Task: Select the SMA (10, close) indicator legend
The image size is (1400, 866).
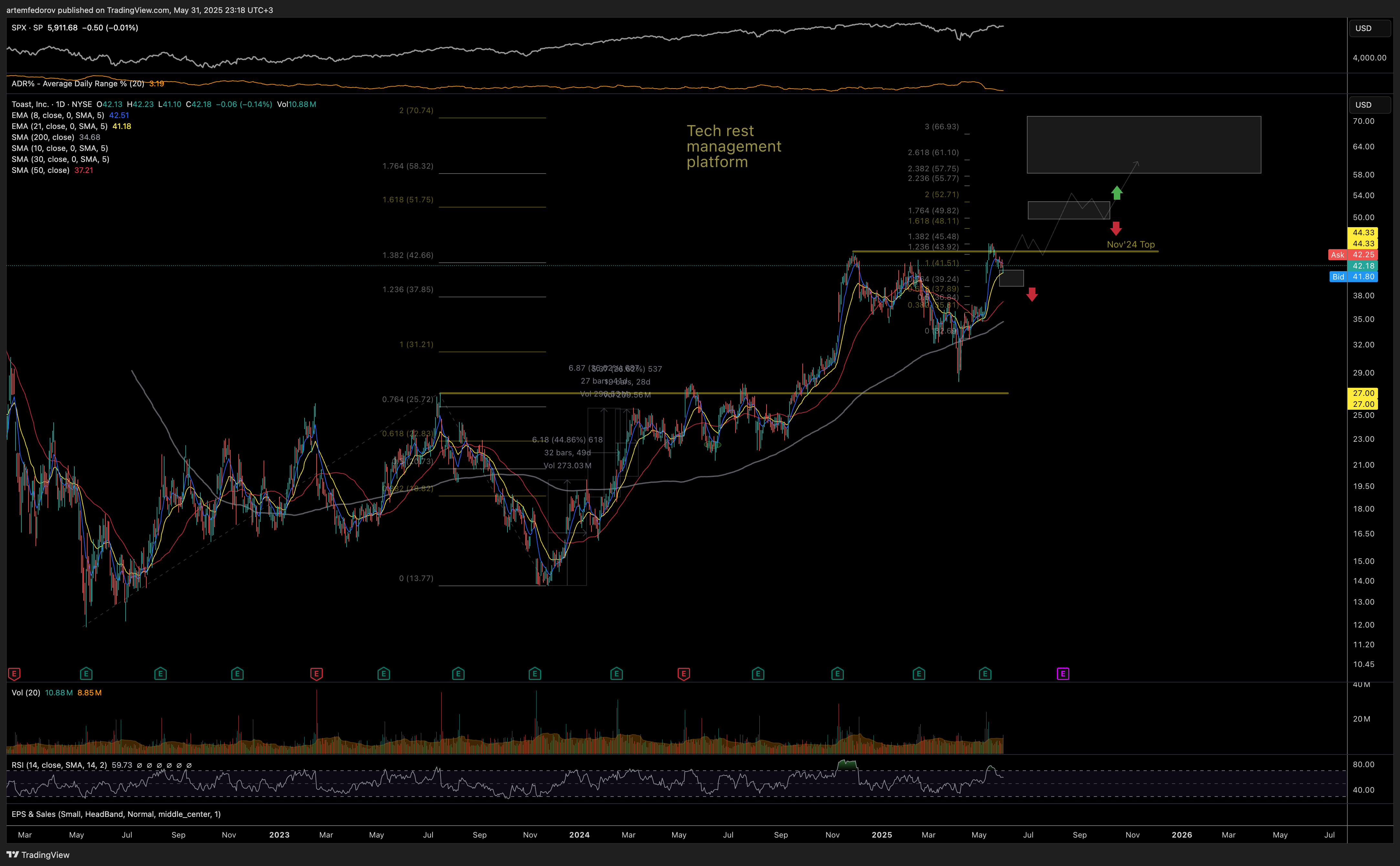Action: 59,148
